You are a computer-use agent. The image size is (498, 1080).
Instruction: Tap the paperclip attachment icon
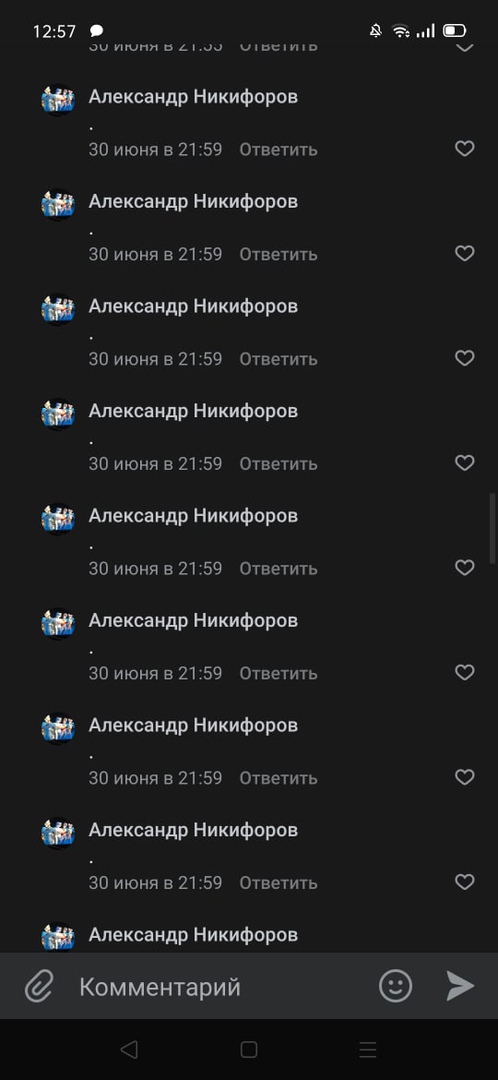pos(39,986)
